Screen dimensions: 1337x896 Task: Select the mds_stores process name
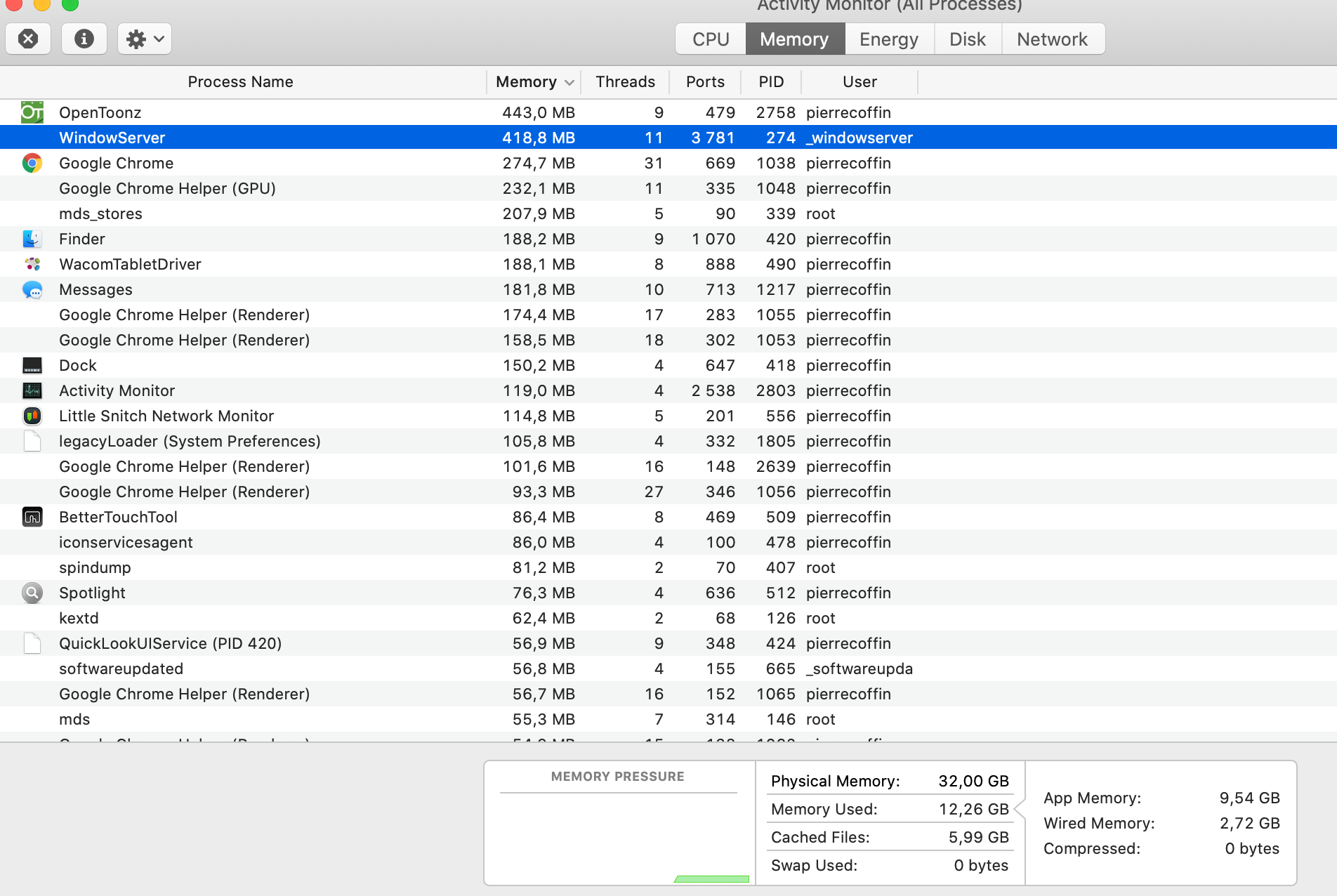point(100,213)
